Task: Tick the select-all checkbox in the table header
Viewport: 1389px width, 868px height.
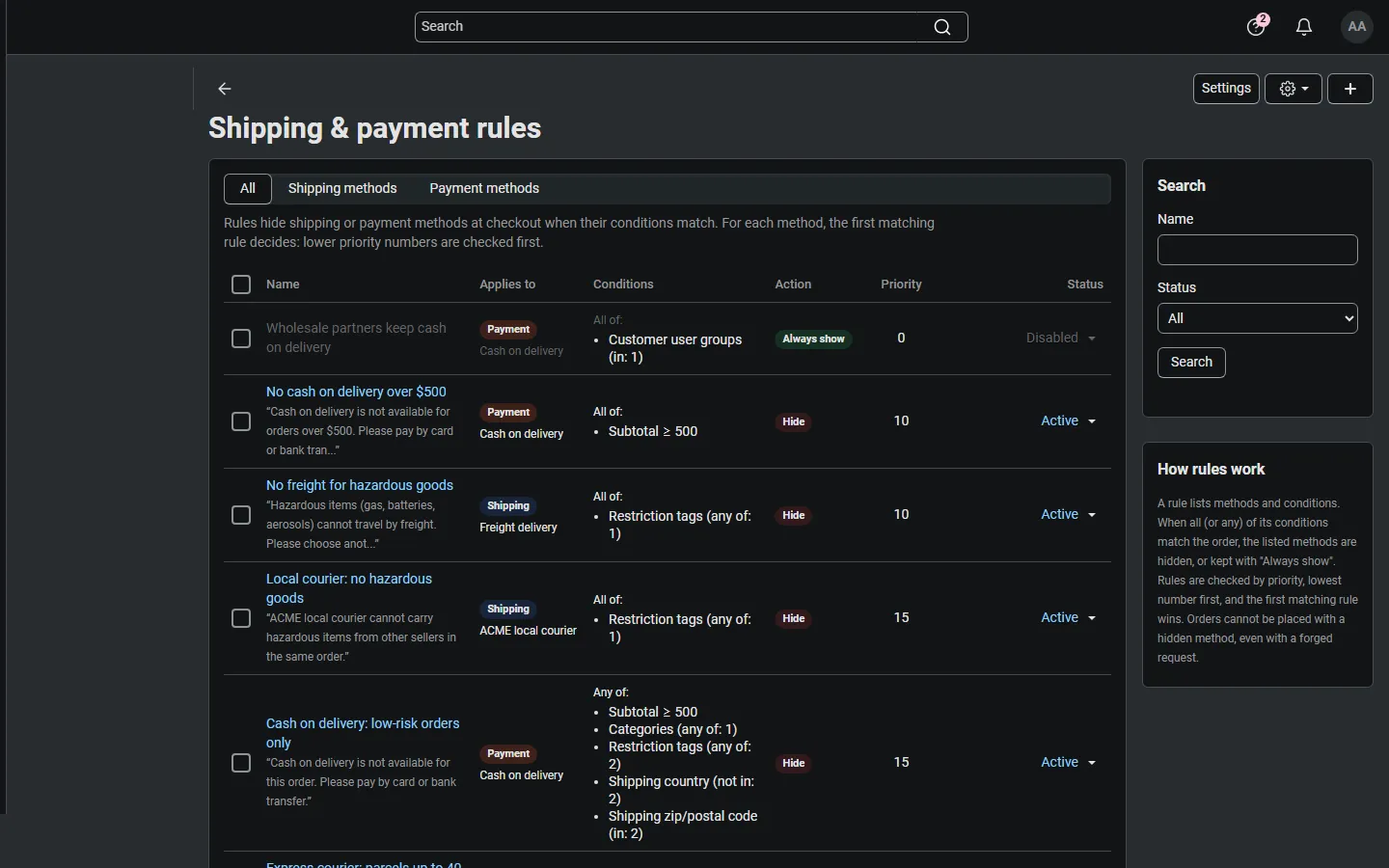Action: click(241, 285)
